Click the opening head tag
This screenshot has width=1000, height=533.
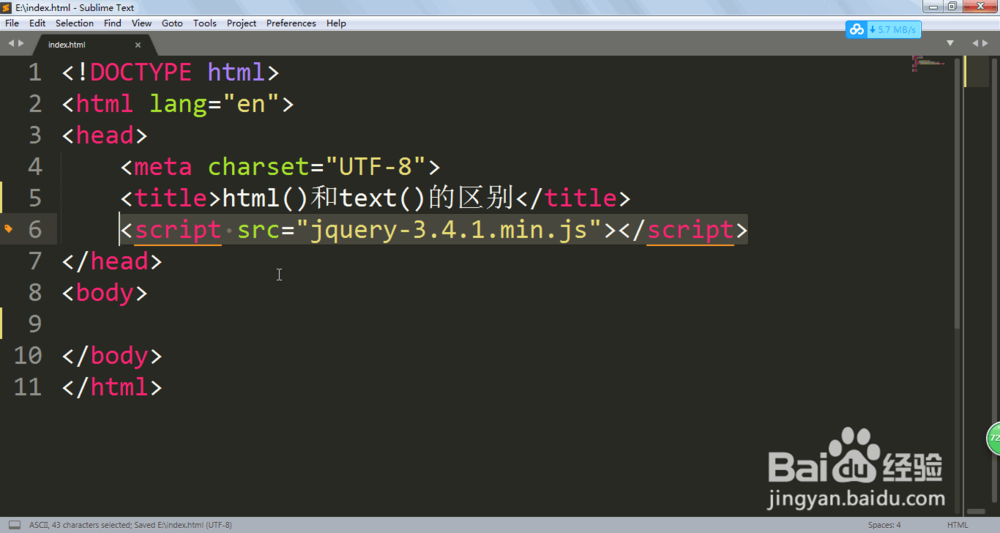point(105,135)
